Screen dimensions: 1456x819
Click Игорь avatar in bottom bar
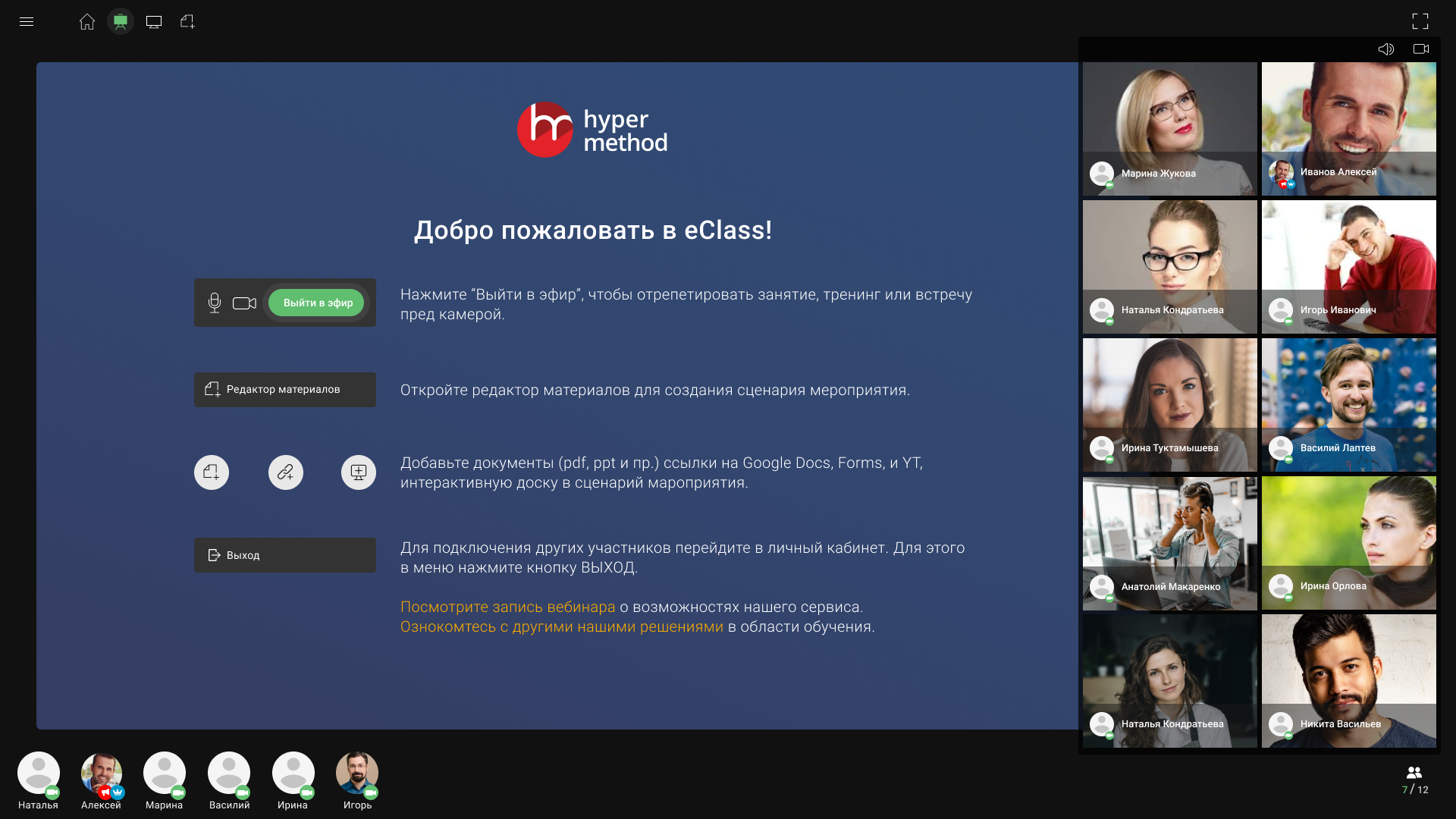pyautogui.click(x=357, y=773)
